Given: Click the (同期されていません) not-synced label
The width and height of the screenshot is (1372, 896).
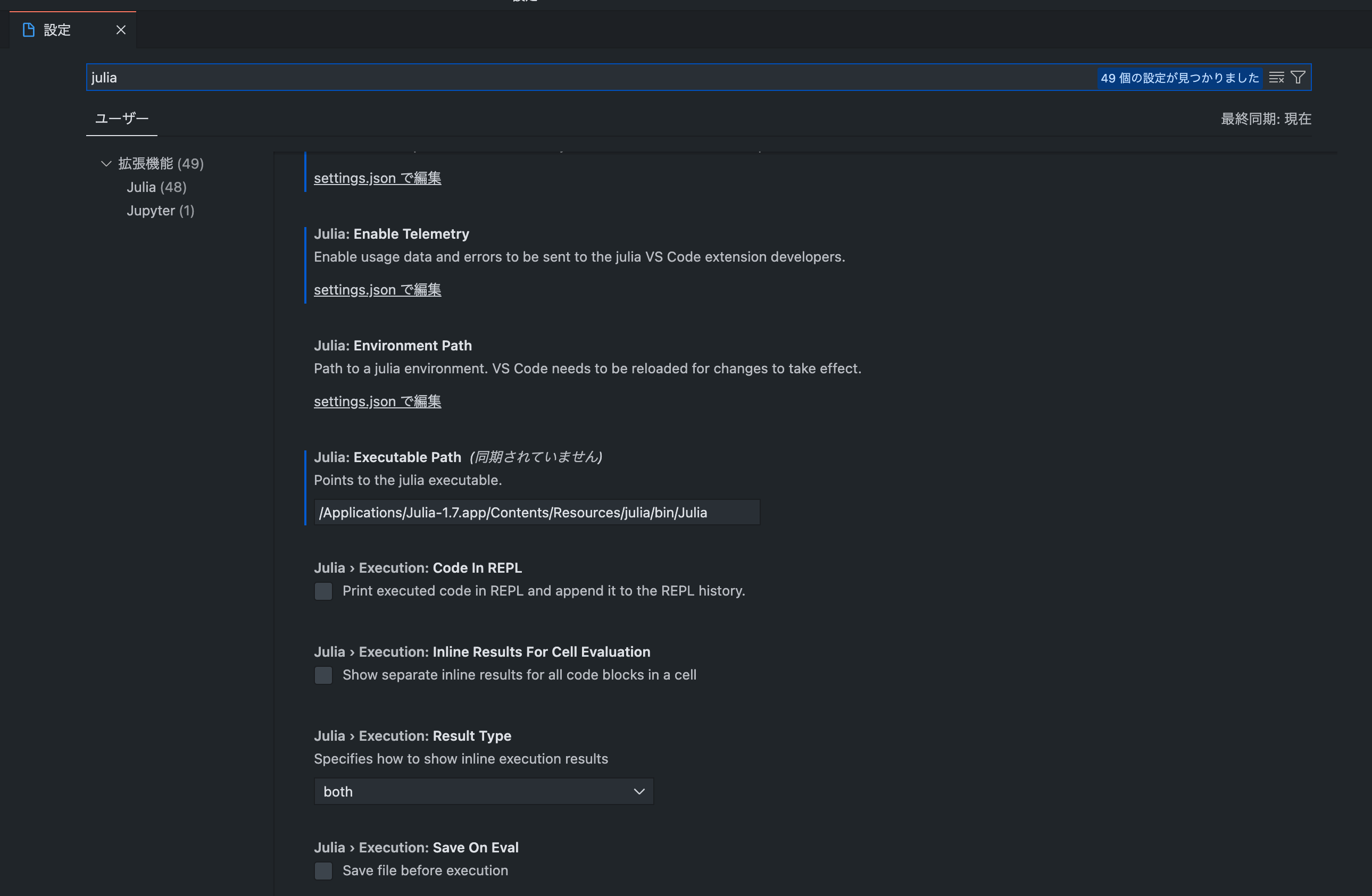Looking at the screenshot, I should [536, 457].
